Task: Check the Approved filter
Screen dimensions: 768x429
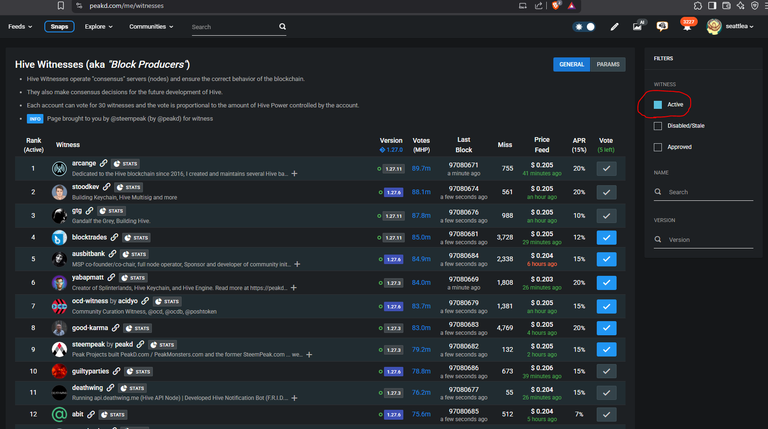Action: click(658, 147)
